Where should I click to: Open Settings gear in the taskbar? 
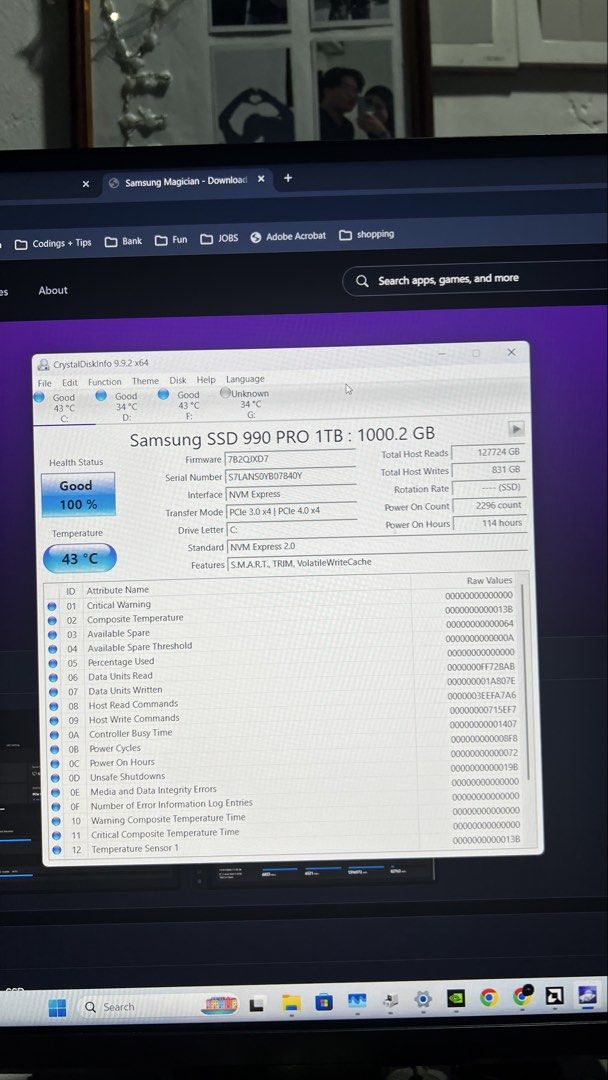423,999
